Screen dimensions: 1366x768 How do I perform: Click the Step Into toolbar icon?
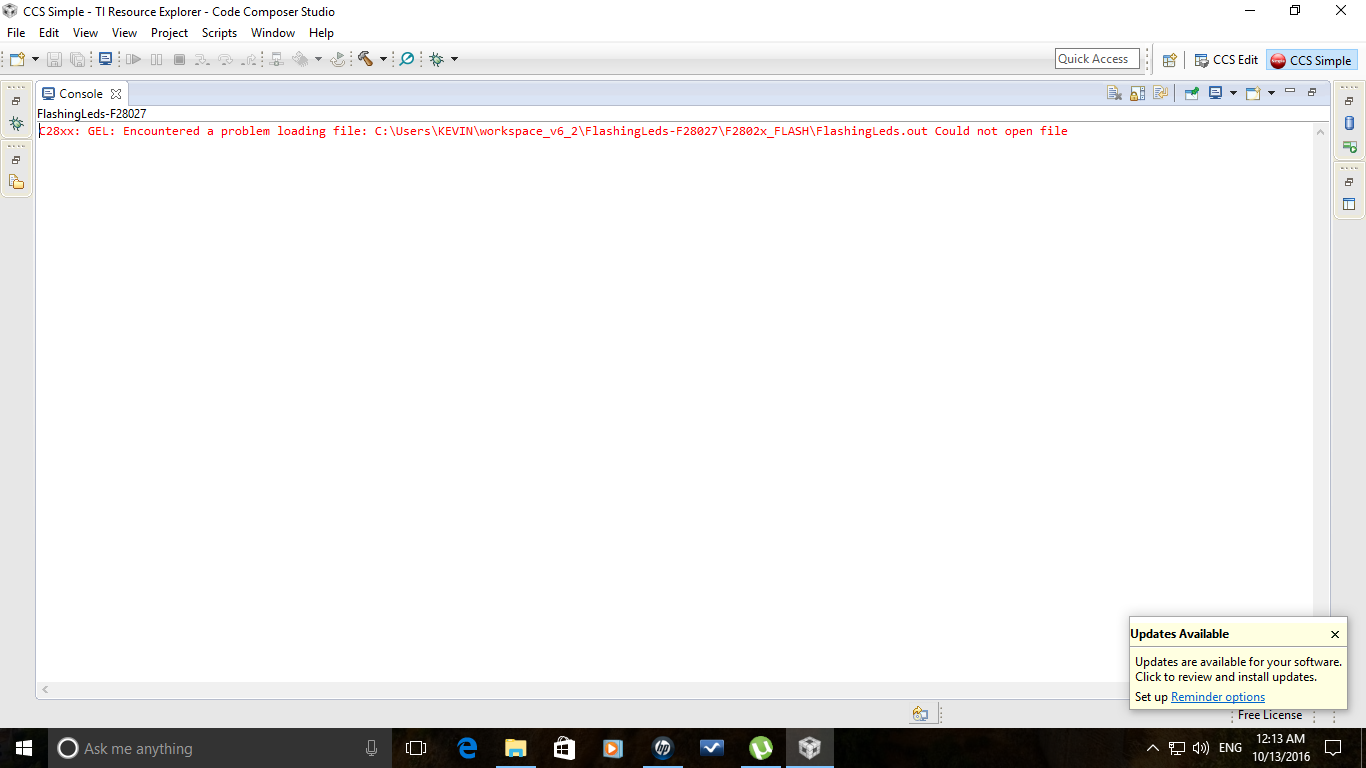202,59
